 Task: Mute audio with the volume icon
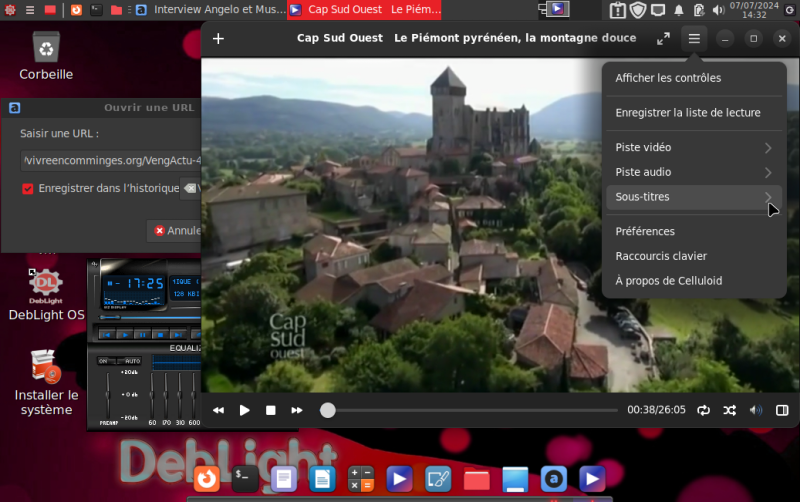756,410
